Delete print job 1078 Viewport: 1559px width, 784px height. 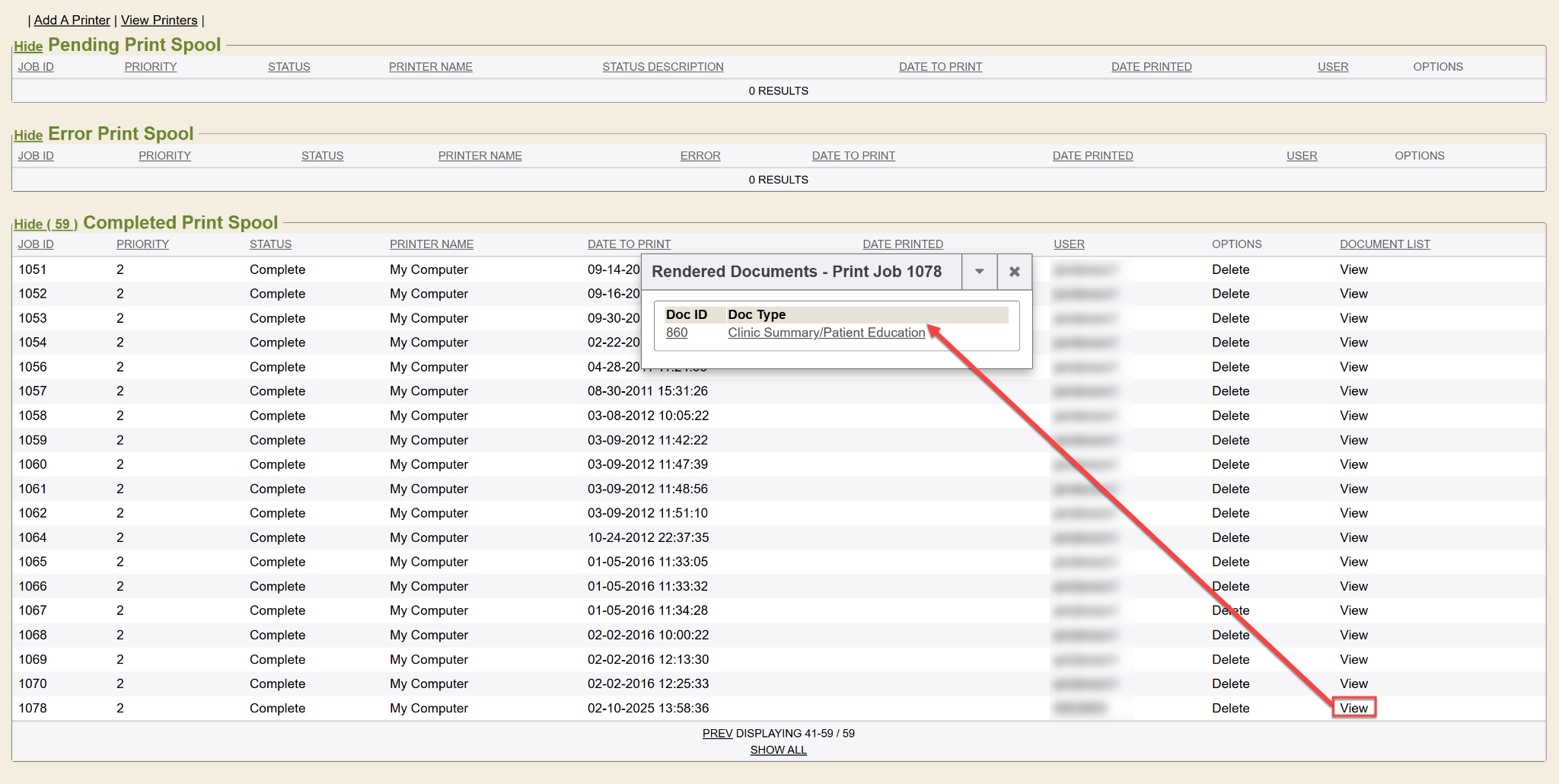click(1230, 708)
